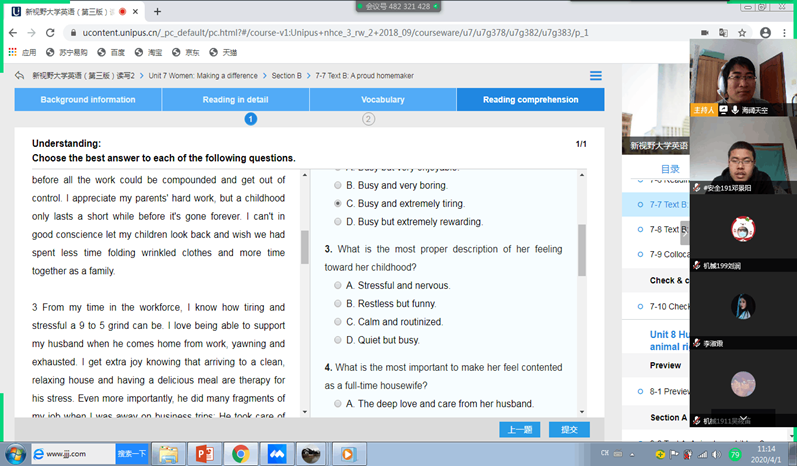Select answer B. Busy and very boring
The image size is (797, 466).
tap(338, 186)
